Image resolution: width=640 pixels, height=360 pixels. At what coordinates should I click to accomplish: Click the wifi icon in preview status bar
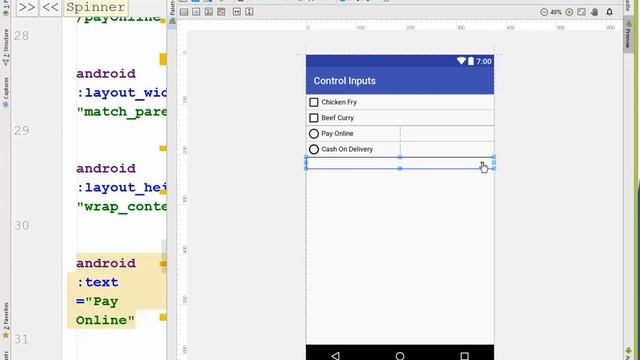click(x=461, y=61)
